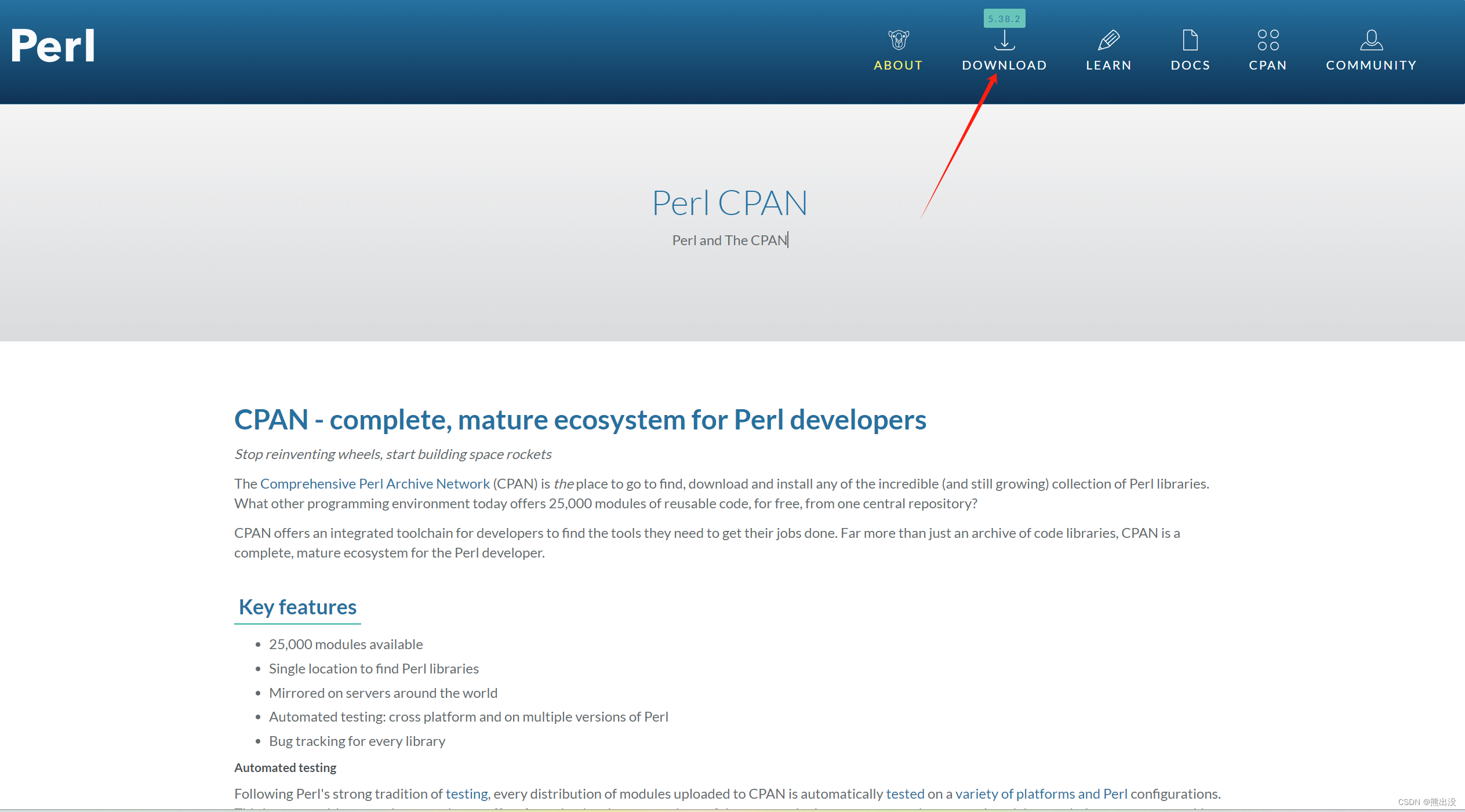Screen dimensions: 1465x812
Task: Go to the LEARN section
Action: [1108, 65]
